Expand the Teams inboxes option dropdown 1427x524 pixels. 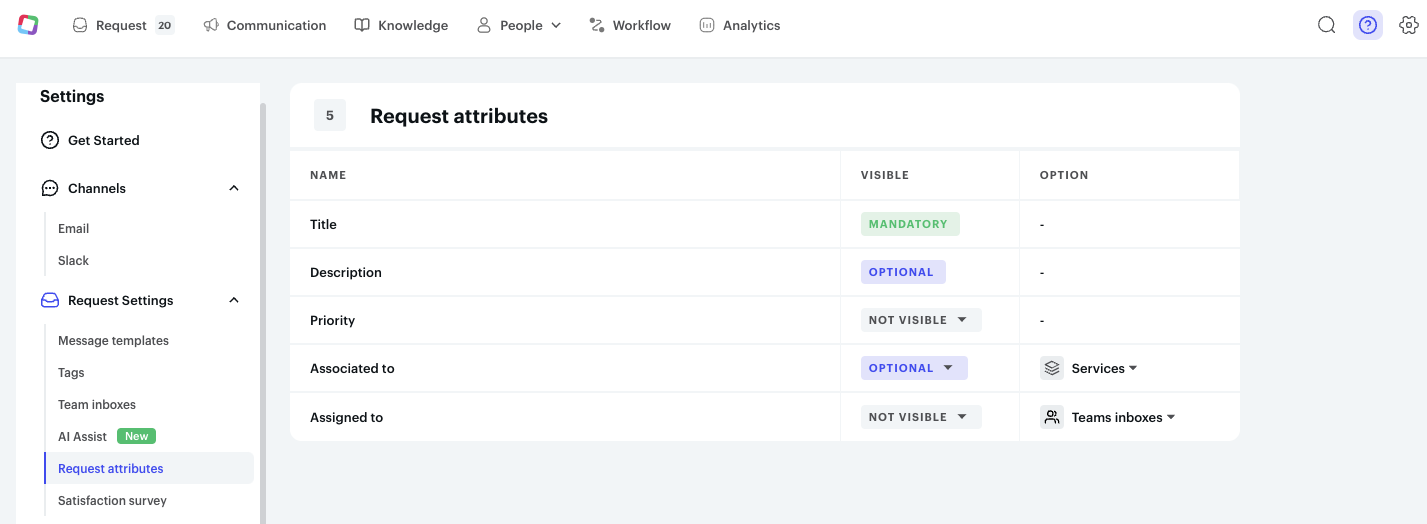click(x=1123, y=417)
